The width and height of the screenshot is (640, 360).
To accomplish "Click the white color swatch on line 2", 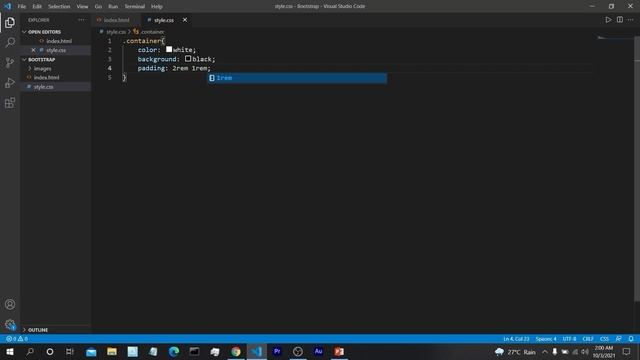I will 169,49.
